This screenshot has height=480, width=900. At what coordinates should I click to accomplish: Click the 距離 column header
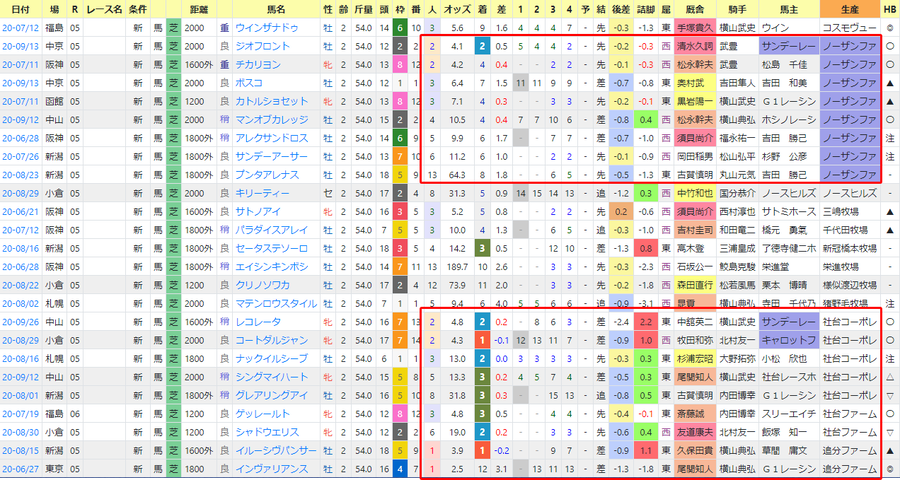coord(199,9)
